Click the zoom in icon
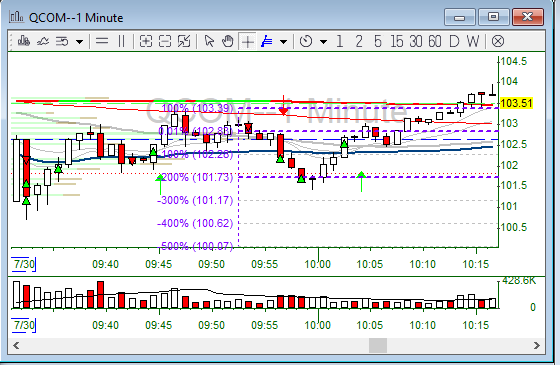 (146, 41)
